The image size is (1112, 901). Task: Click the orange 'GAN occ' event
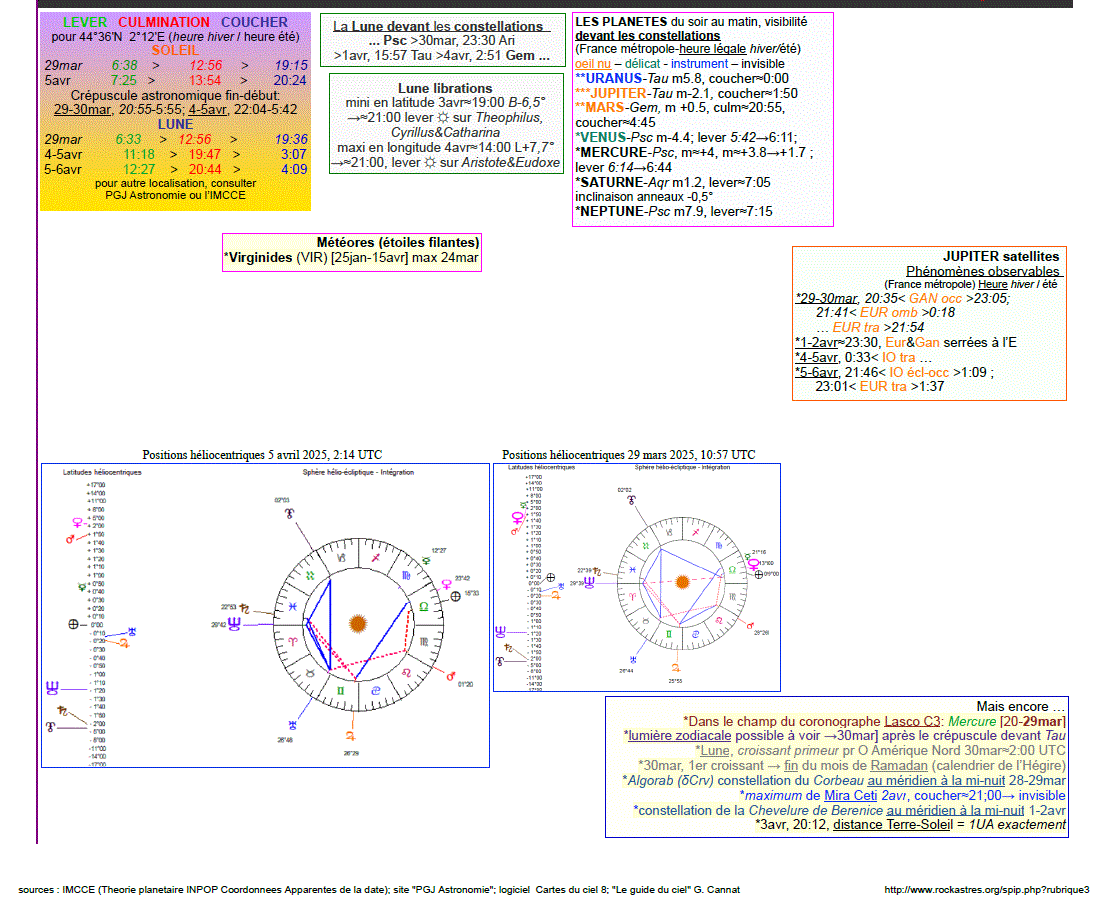(x=935, y=298)
